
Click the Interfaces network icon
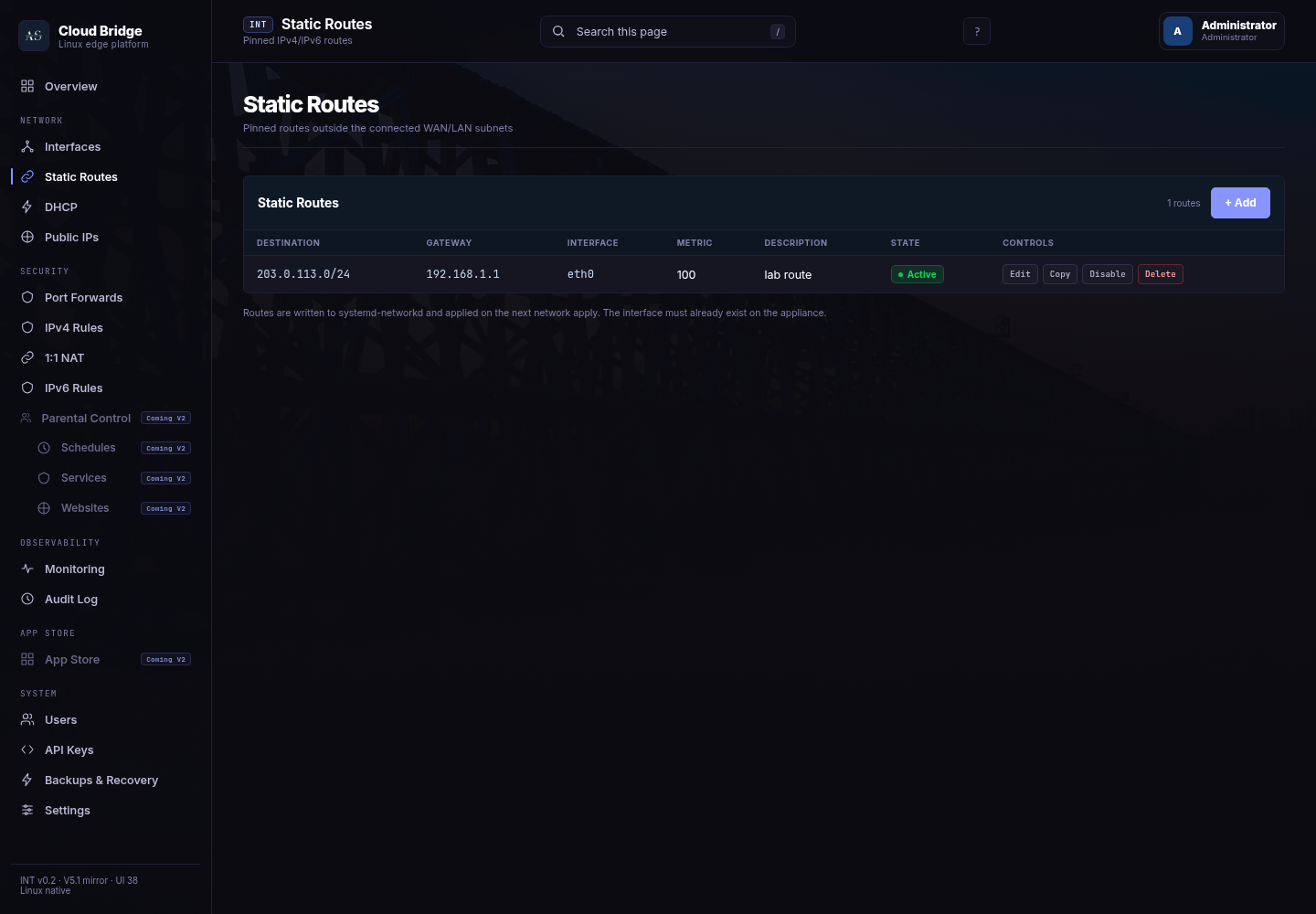tap(27, 146)
